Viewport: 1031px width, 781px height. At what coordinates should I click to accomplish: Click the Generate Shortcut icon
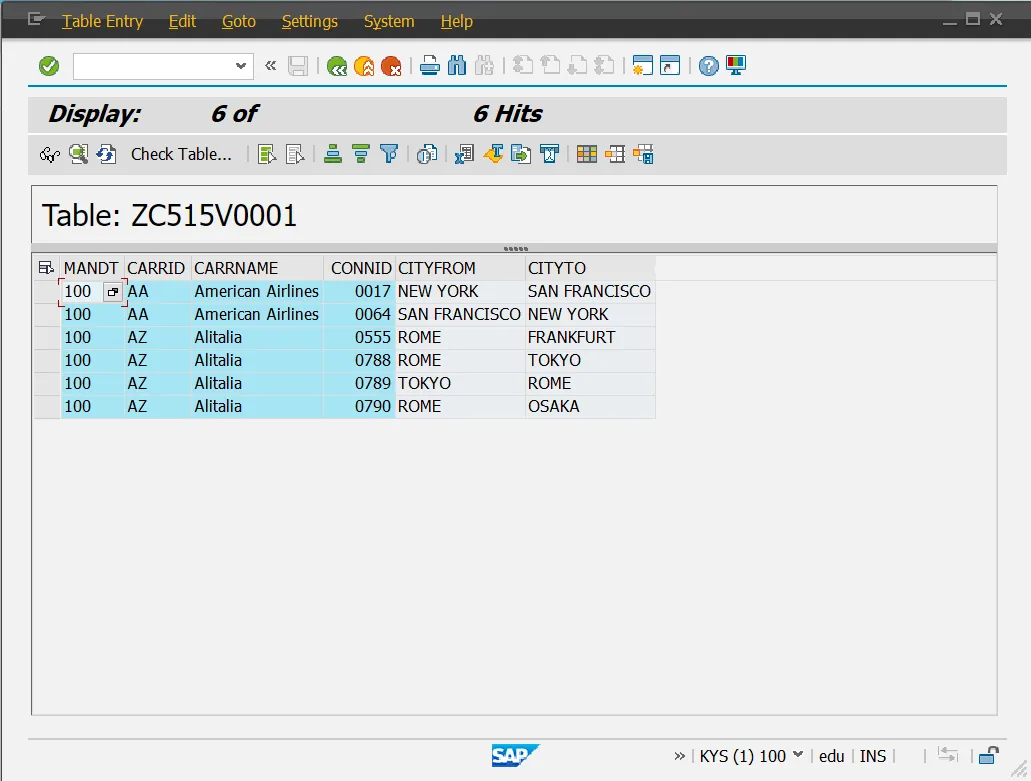coord(669,66)
